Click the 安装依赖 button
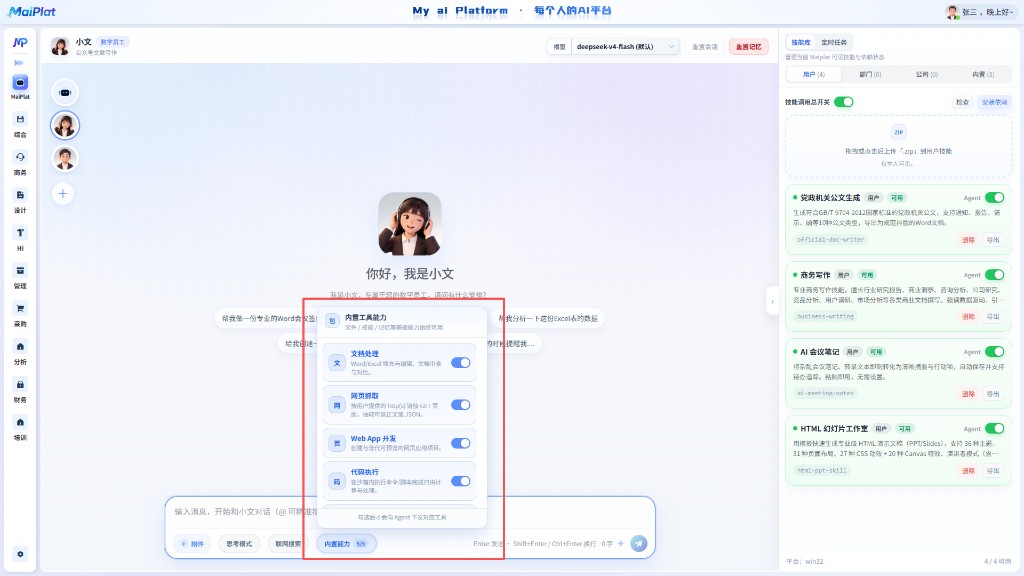Screen dimensions: 1024x576 (994, 102)
